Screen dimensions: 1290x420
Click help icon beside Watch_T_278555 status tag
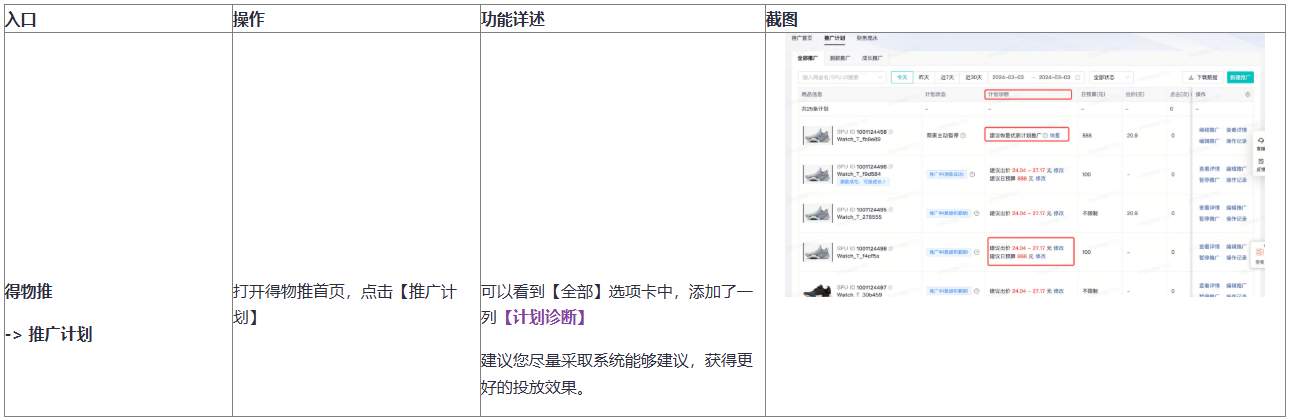coord(976,213)
